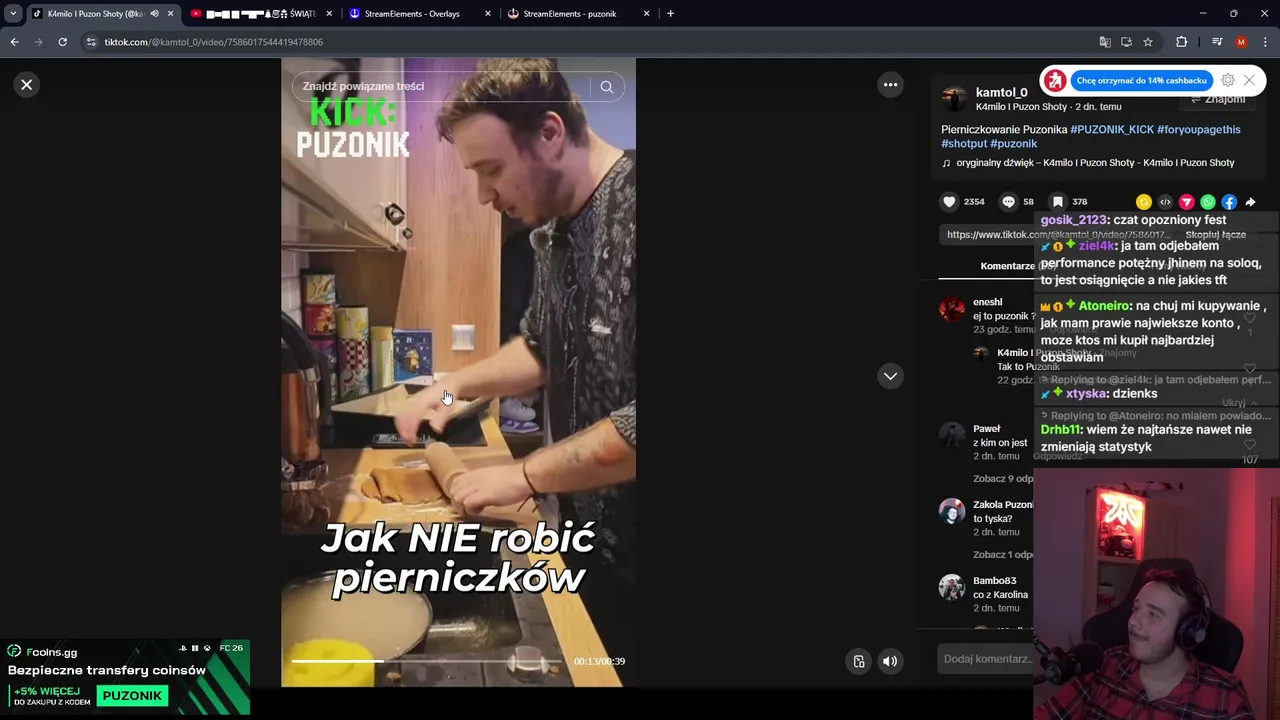Click the yellow repost icon
The image size is (1280, 720).
[x=1143, y=202]
